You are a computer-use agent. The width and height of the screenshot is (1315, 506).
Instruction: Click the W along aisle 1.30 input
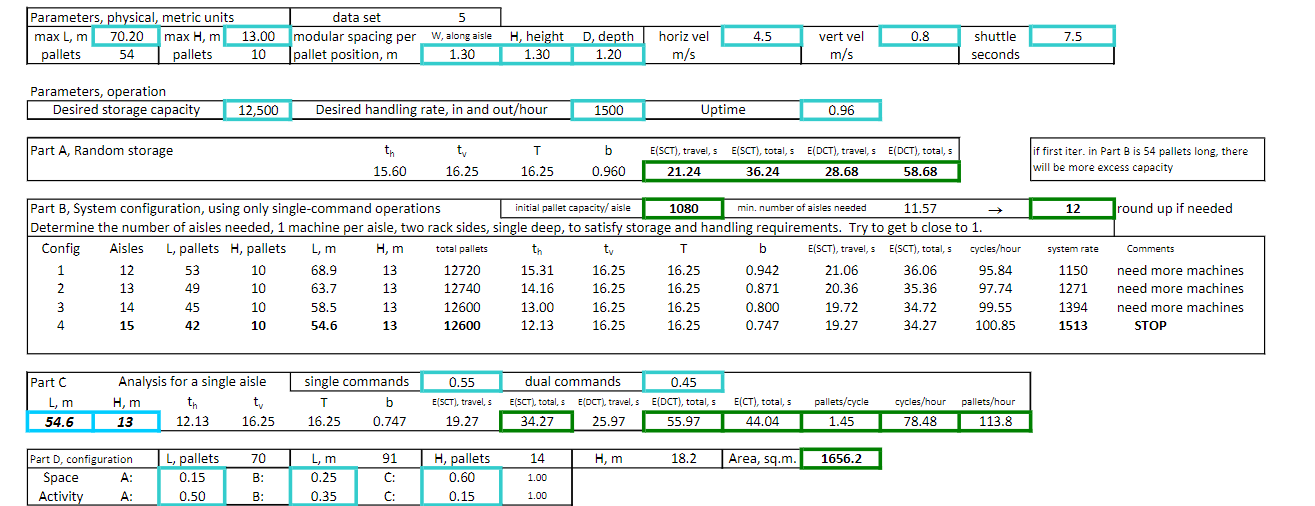(461, 55)
